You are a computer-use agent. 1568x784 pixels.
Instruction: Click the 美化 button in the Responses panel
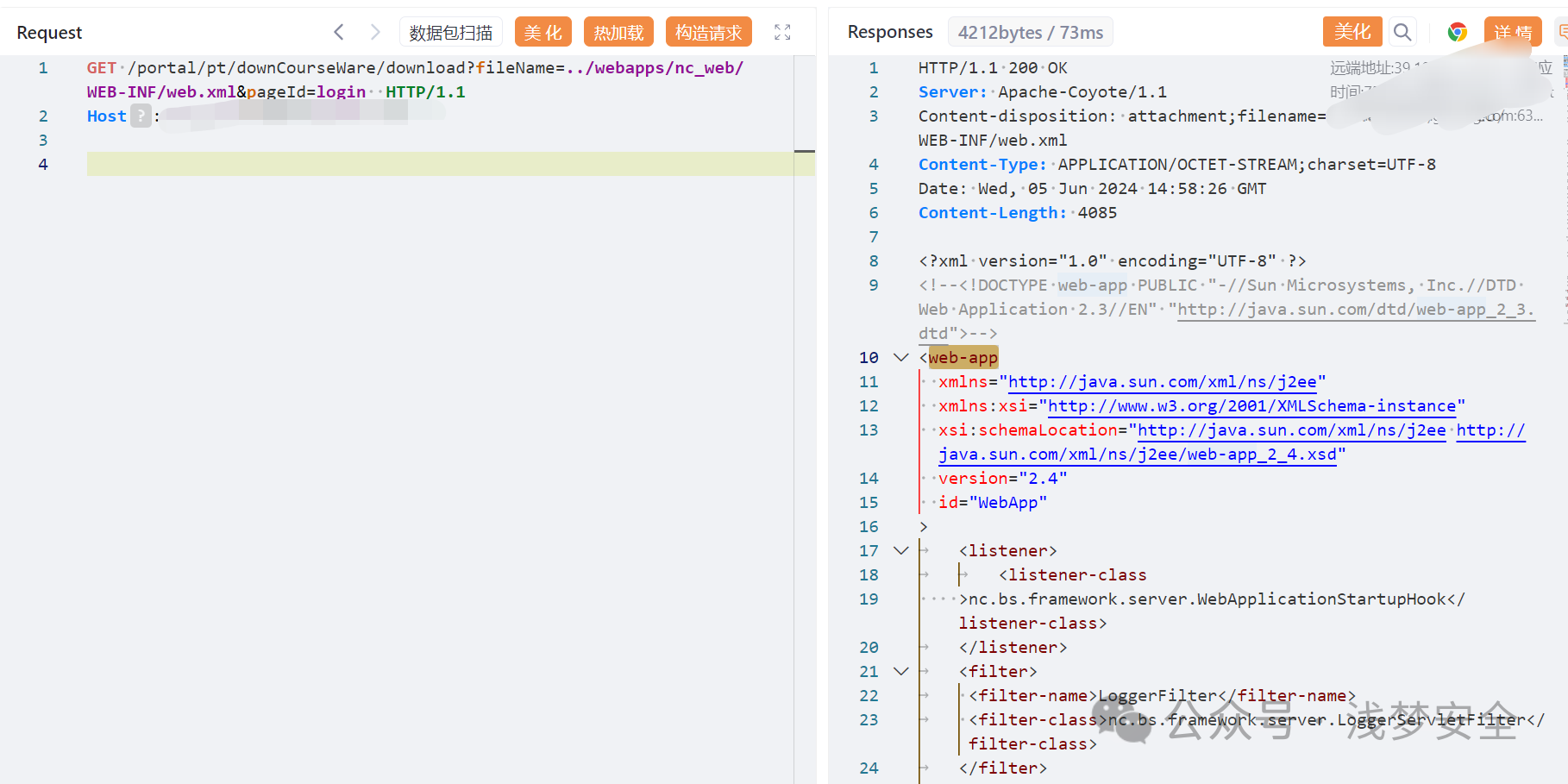point(1352,32)
